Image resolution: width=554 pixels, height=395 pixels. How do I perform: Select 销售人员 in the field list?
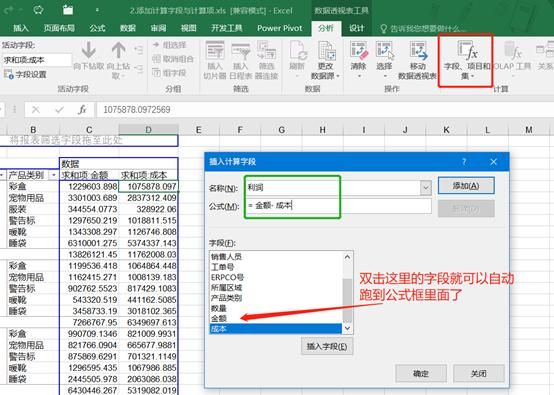pos(276,257)
